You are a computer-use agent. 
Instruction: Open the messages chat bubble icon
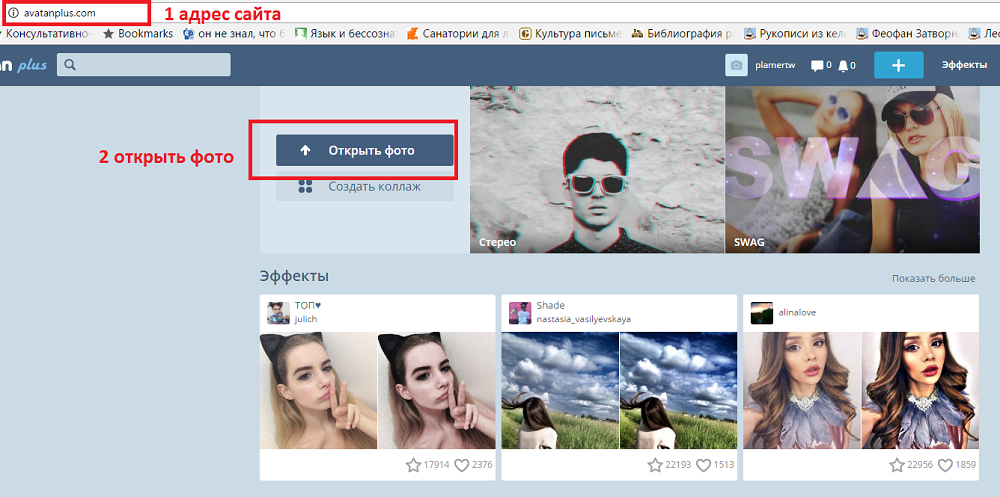(817, 66)
